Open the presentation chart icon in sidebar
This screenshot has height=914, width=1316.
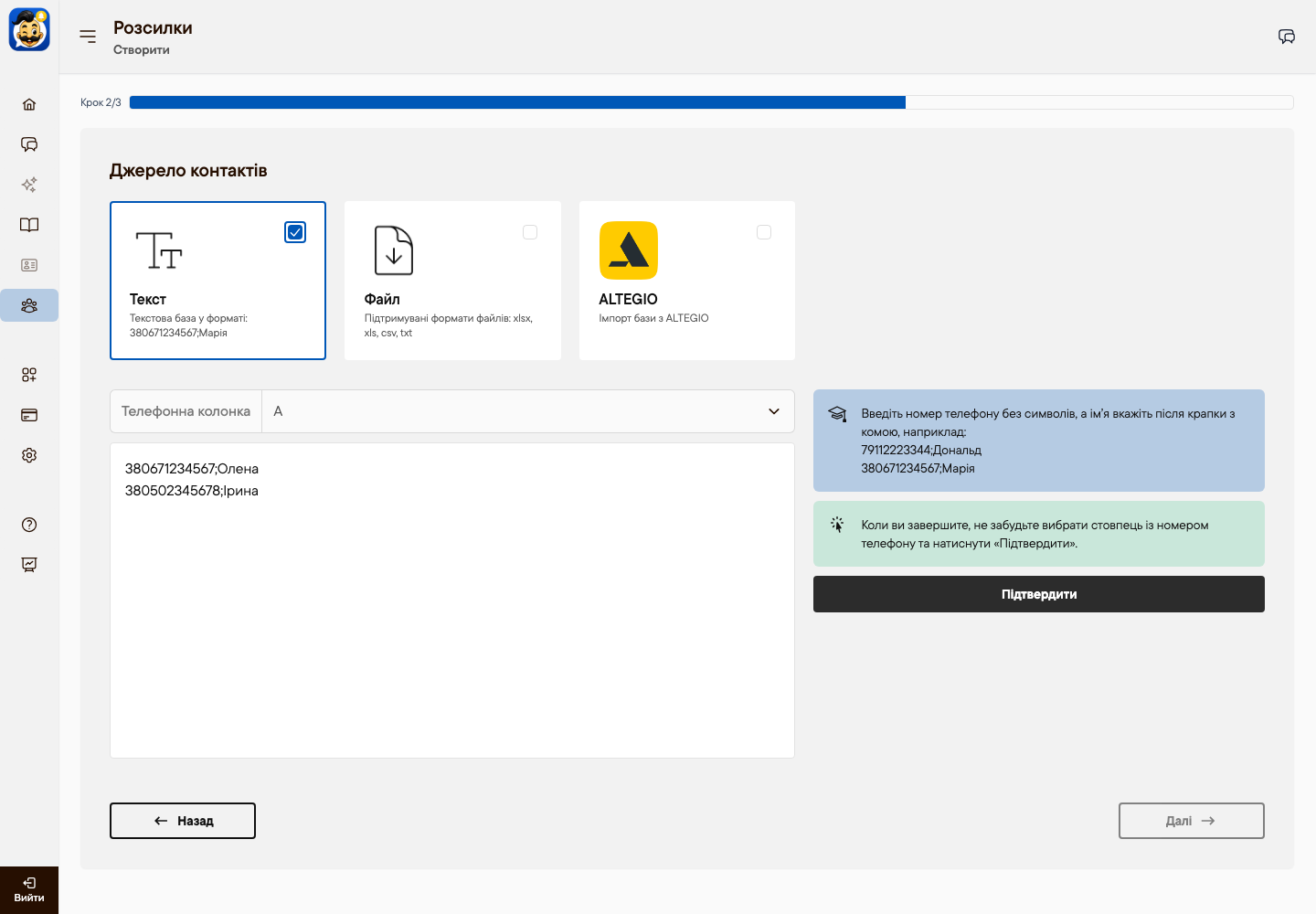click(x=29, y=565)
